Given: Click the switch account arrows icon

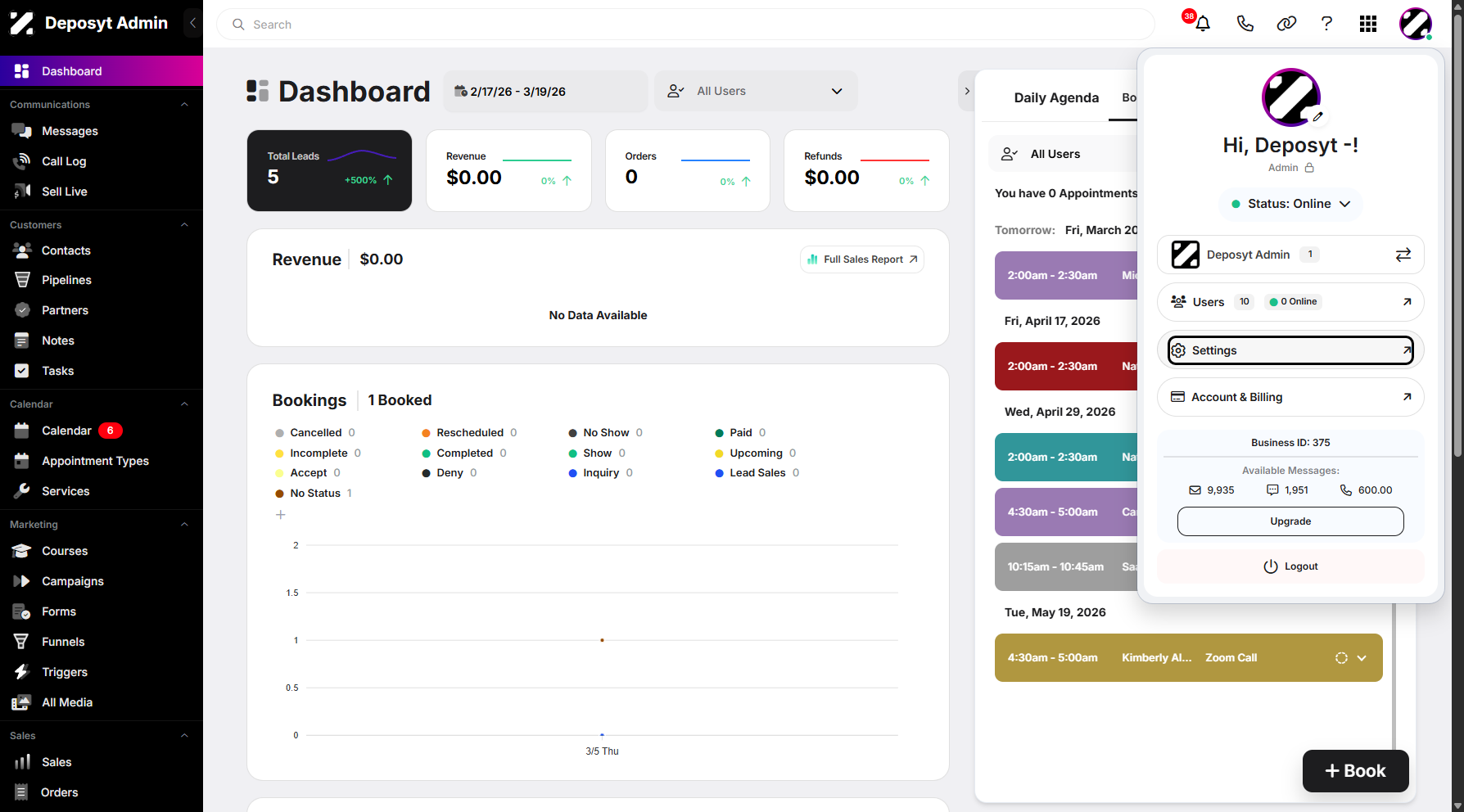Looking at the screenshot, I should point(1403,255).
